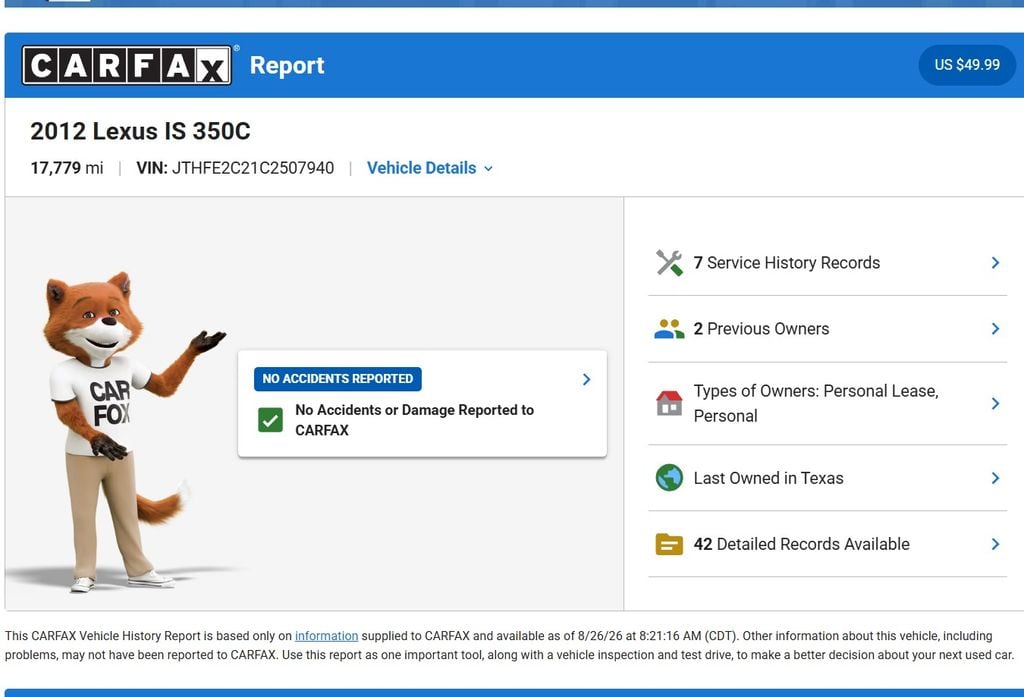The image size is (1024, 697).
Task: Open Last Owned in Texas chevron
Action: [995, 478]
